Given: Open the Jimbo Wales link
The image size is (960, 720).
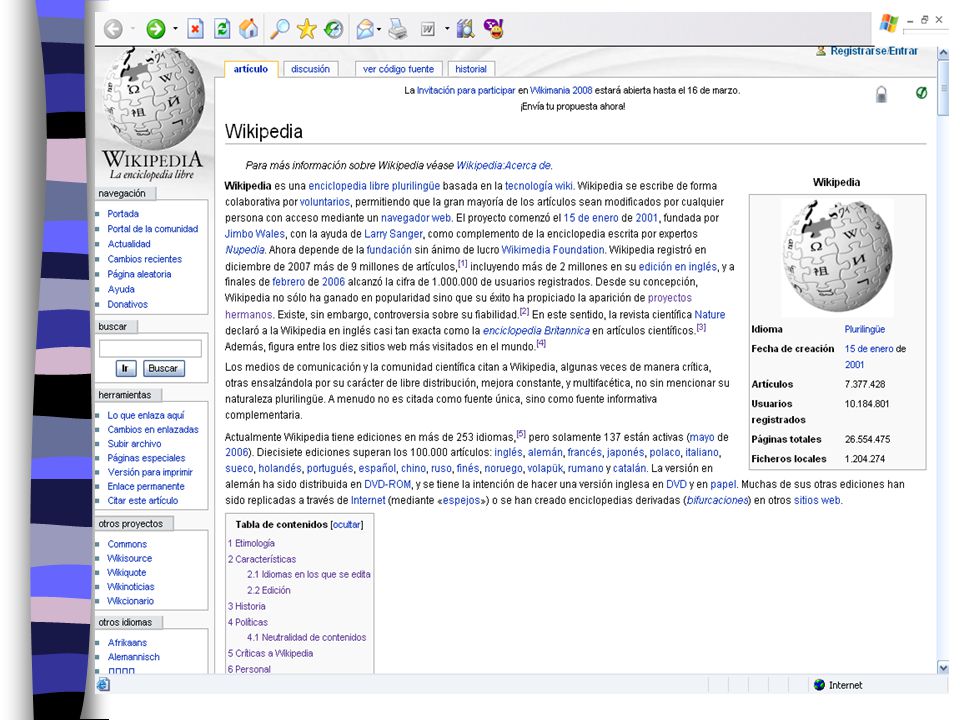Looking at the screenshot, I should tap(255, 234).
